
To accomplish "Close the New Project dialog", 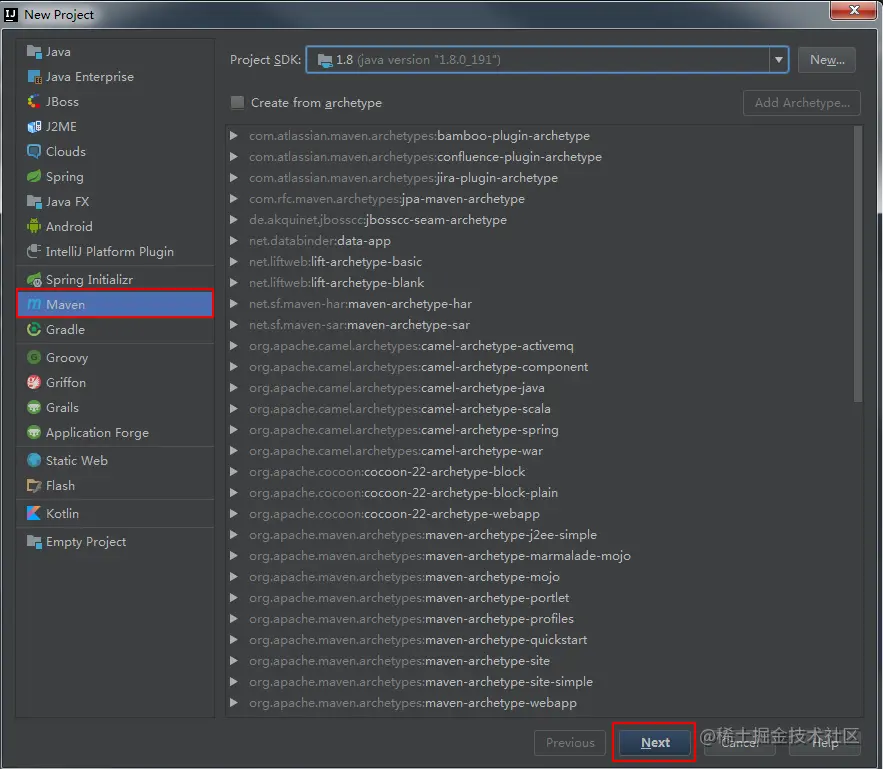I will tap(854, 10).
